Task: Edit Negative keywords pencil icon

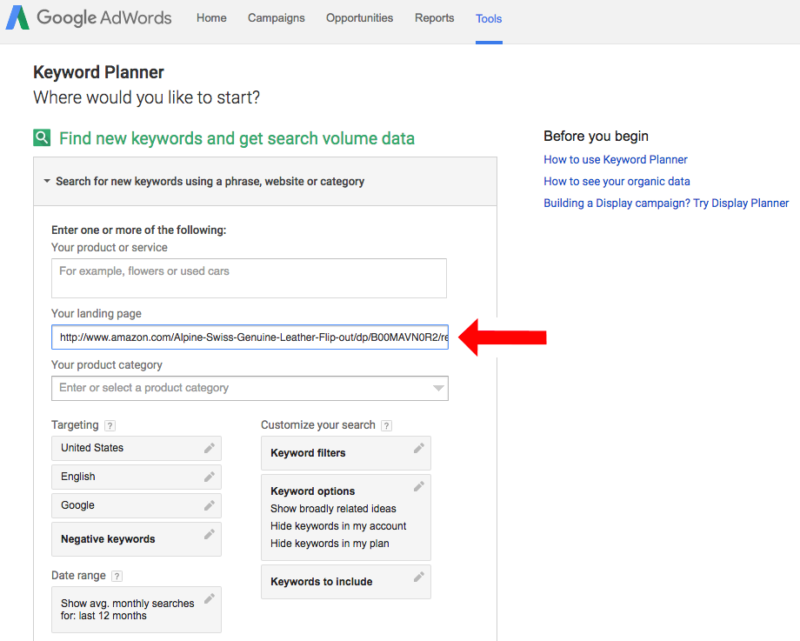Action: point(209,534)
